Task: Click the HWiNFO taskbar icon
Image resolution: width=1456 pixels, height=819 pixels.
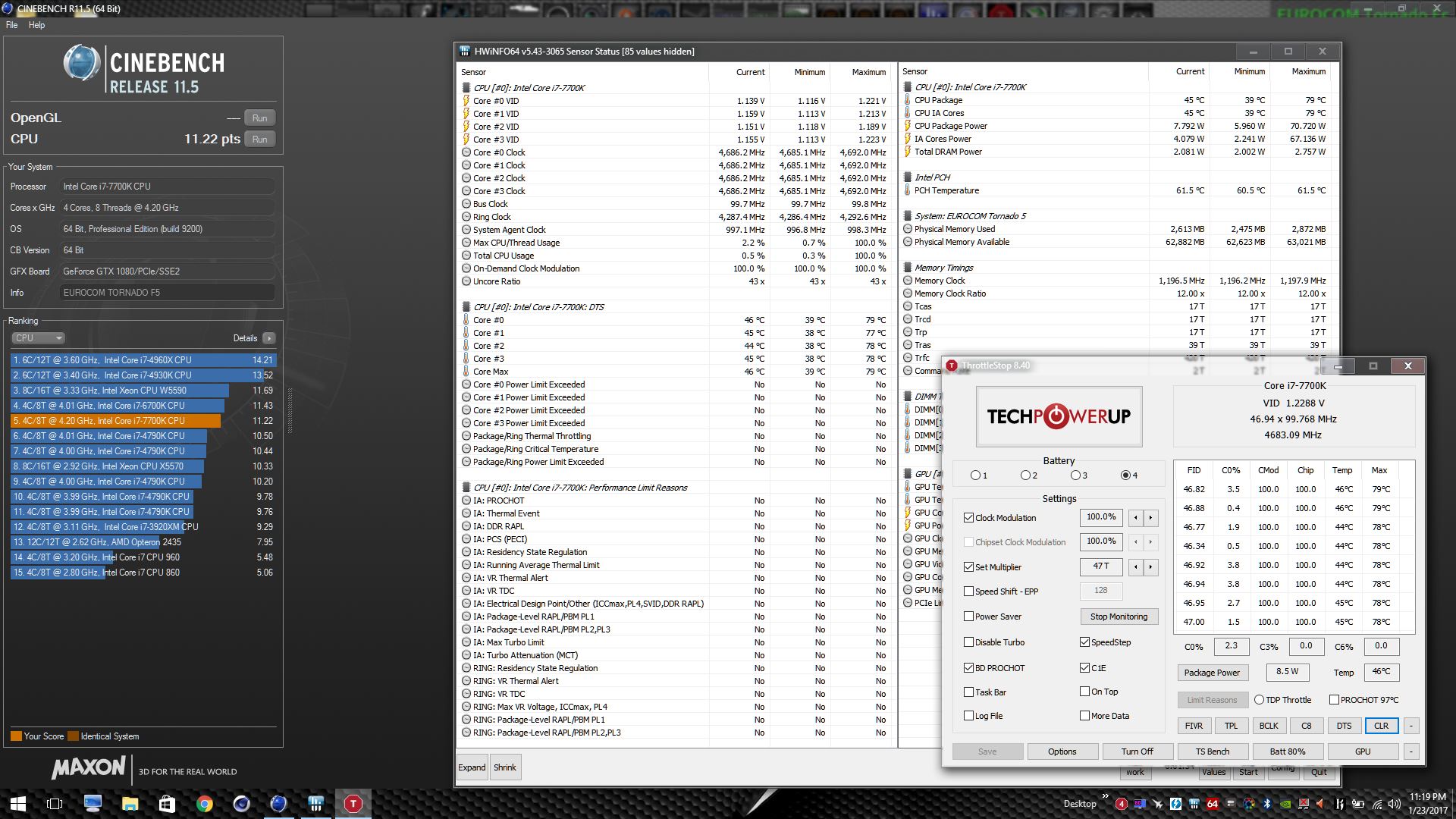Action: [x=315, y=804]
